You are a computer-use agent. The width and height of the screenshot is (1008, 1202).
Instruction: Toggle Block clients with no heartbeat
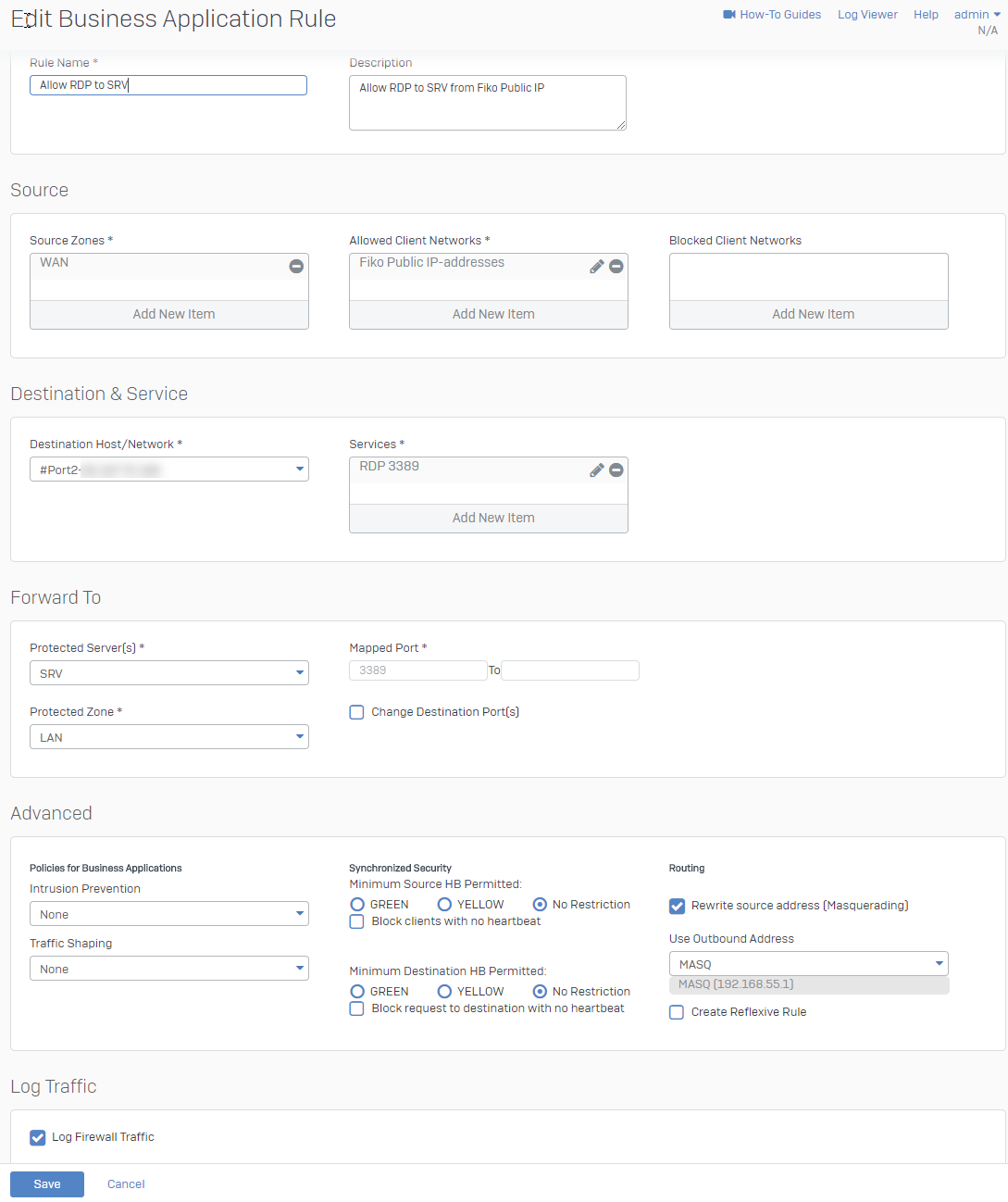(x=356, y=921)
